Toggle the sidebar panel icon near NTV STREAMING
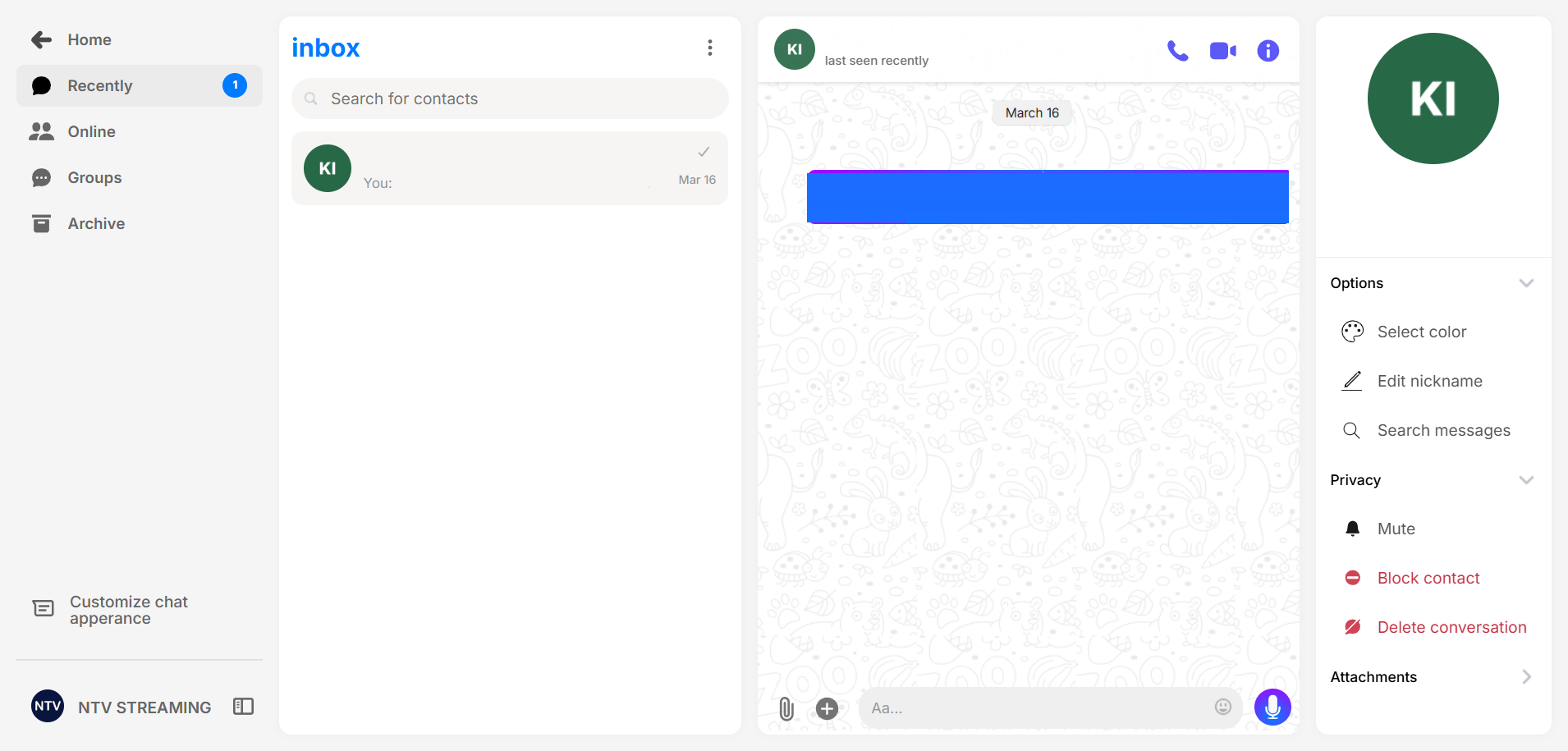 [x=244, y=707]
